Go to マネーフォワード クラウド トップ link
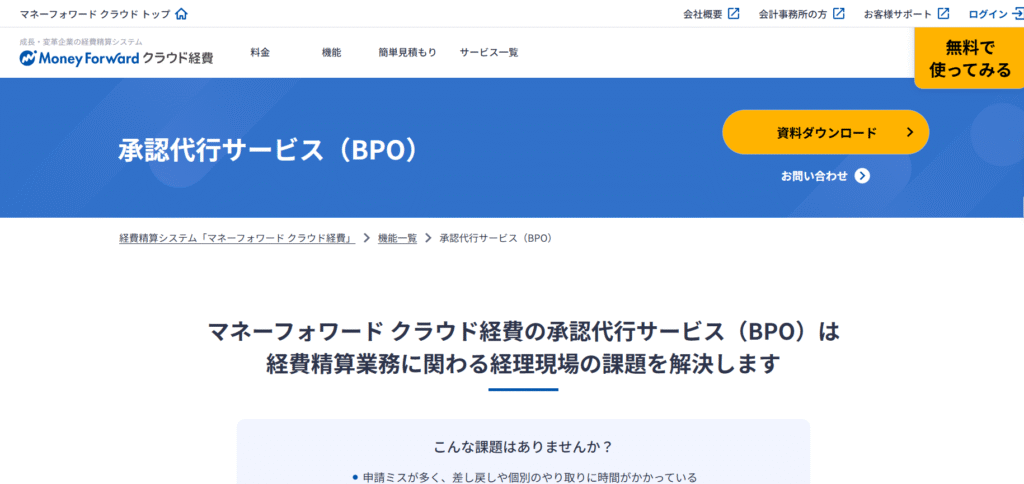The image size is (1024, 484). (95, 14)
